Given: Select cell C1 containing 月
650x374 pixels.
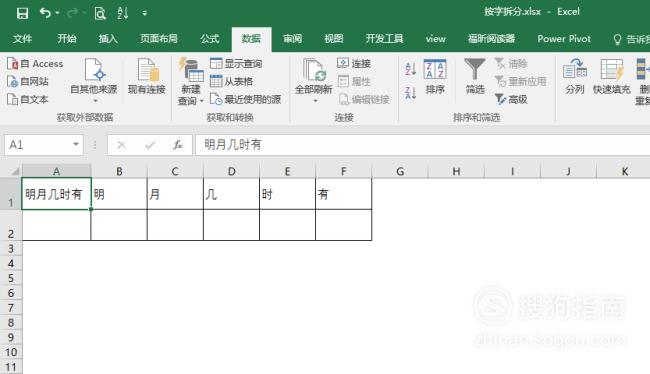Looking at the screenshot, I should [175, 194].
